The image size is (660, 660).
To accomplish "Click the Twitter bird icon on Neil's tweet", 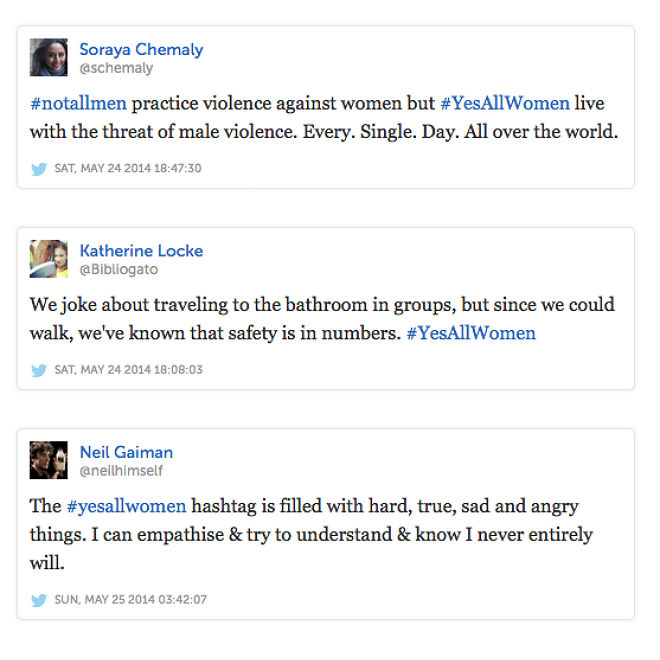I will coord(39,600).
